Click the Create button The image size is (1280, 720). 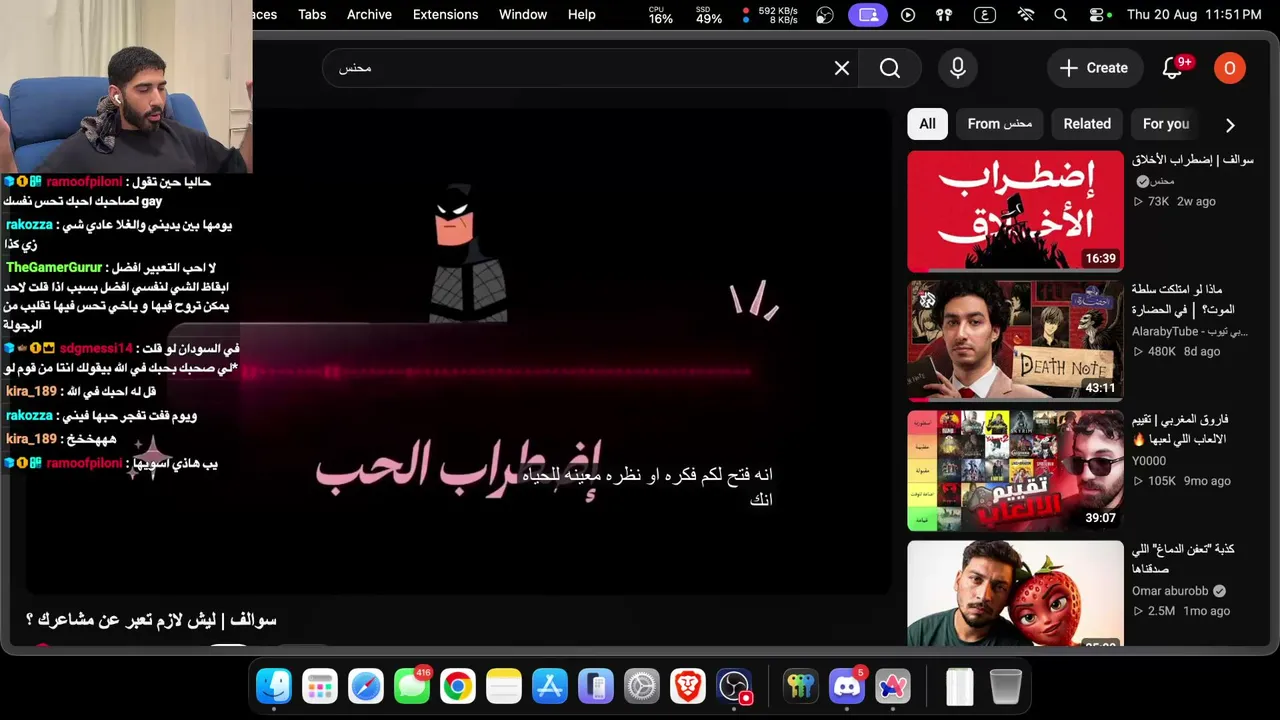pos(1093,68)
